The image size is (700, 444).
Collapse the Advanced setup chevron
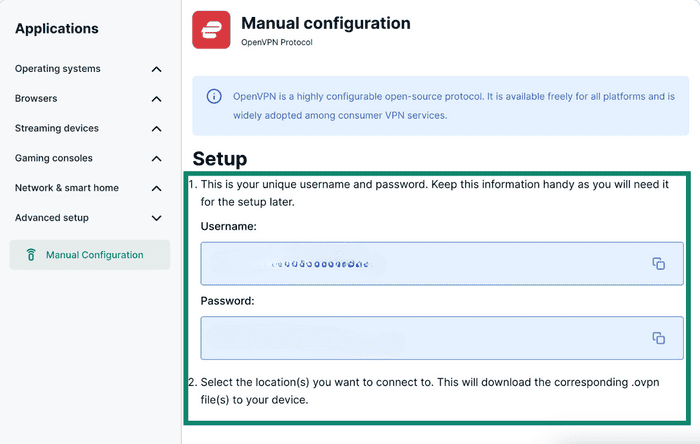(x=156, y=218)
